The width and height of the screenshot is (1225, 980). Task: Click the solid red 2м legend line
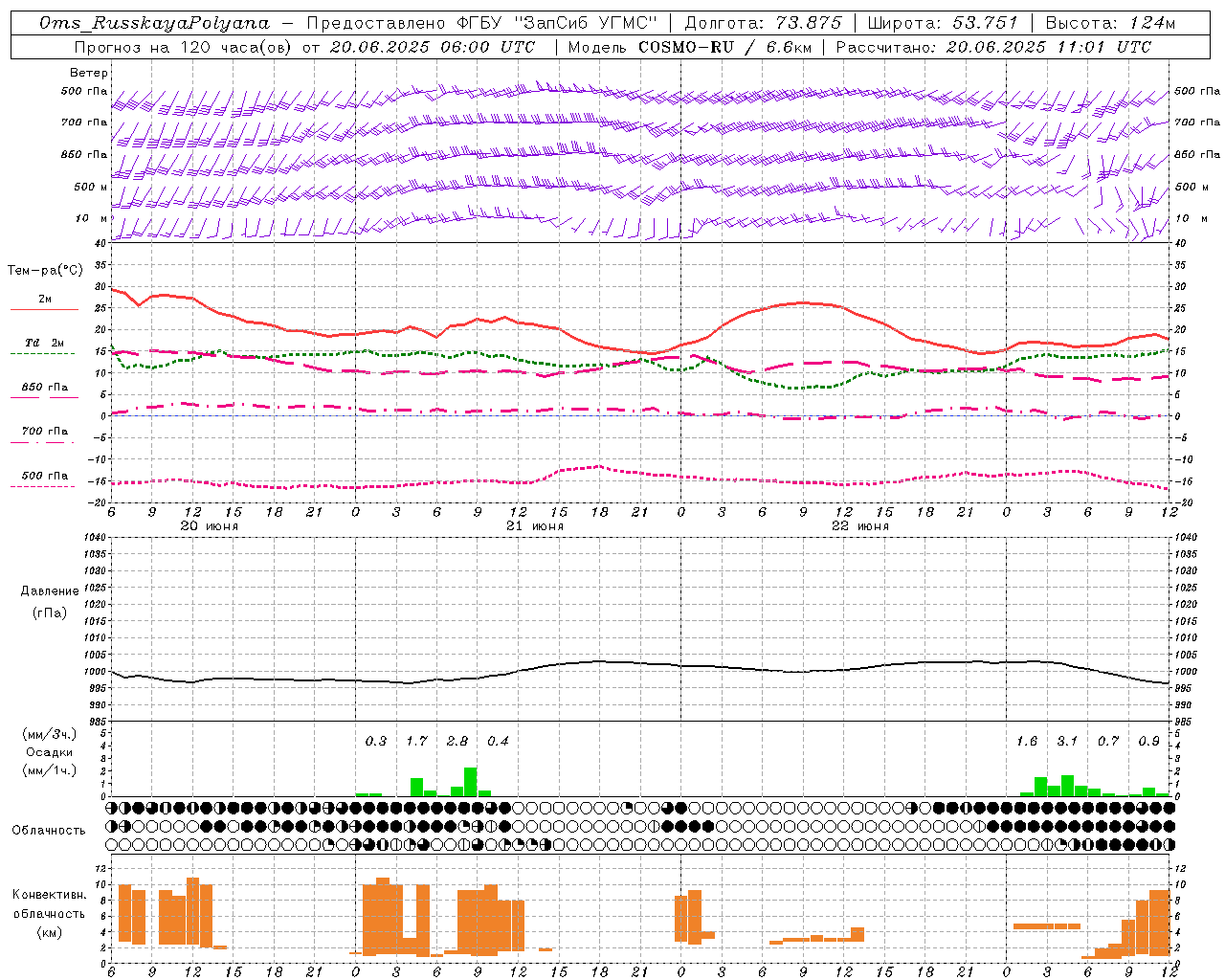pos(44,309)
